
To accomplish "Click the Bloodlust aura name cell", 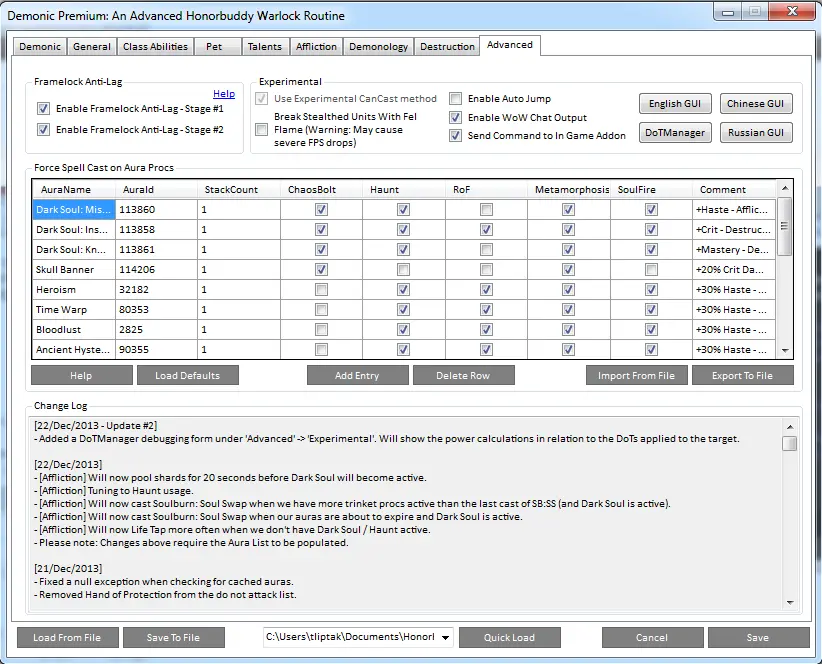I will pyautogui.click(x=74, y=330).
